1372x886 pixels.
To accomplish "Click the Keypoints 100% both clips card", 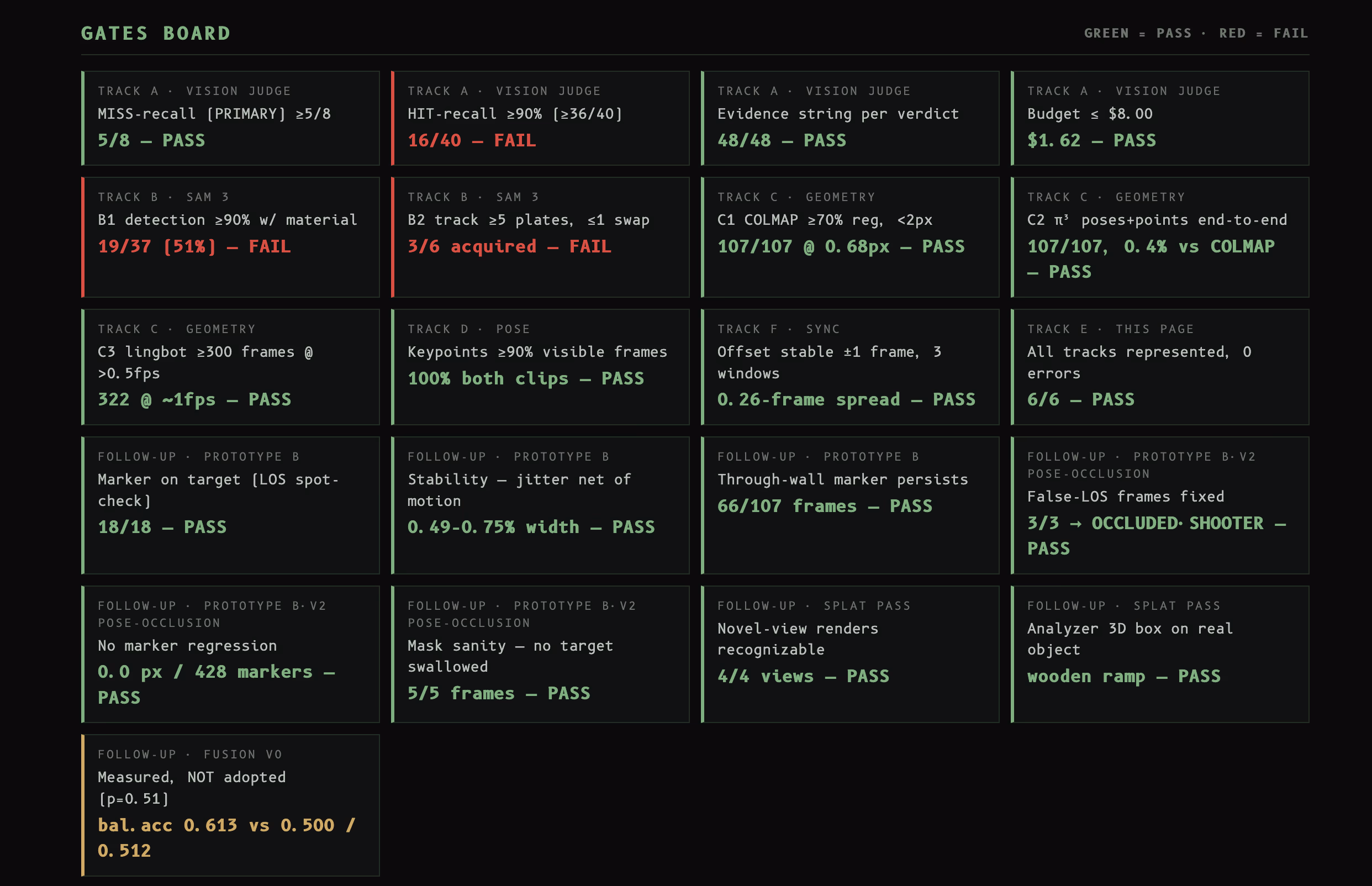I will tap(540, 367).
